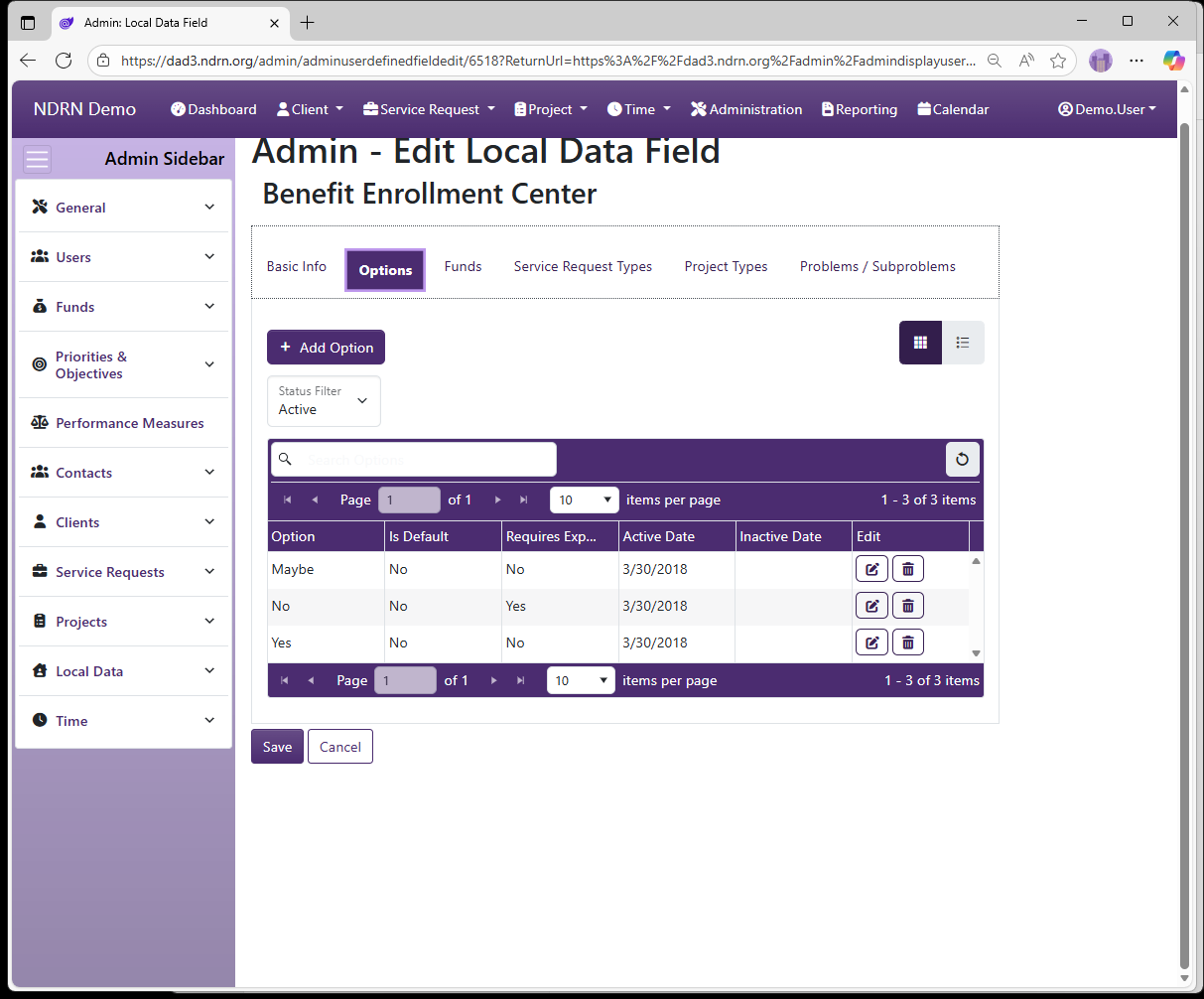Open the Service Request Types tab
Viewport: 1204px width, 999px height.
(583, 266)
